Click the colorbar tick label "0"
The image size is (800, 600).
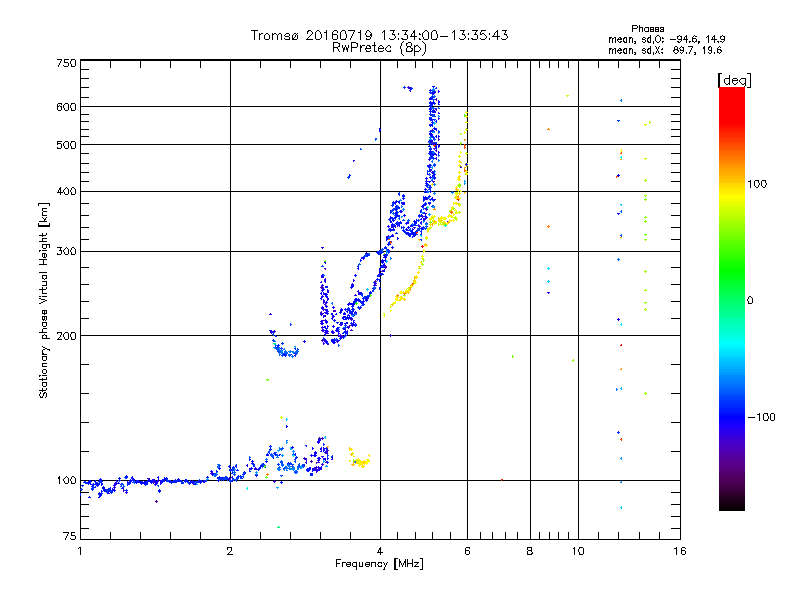coord(749,300)
